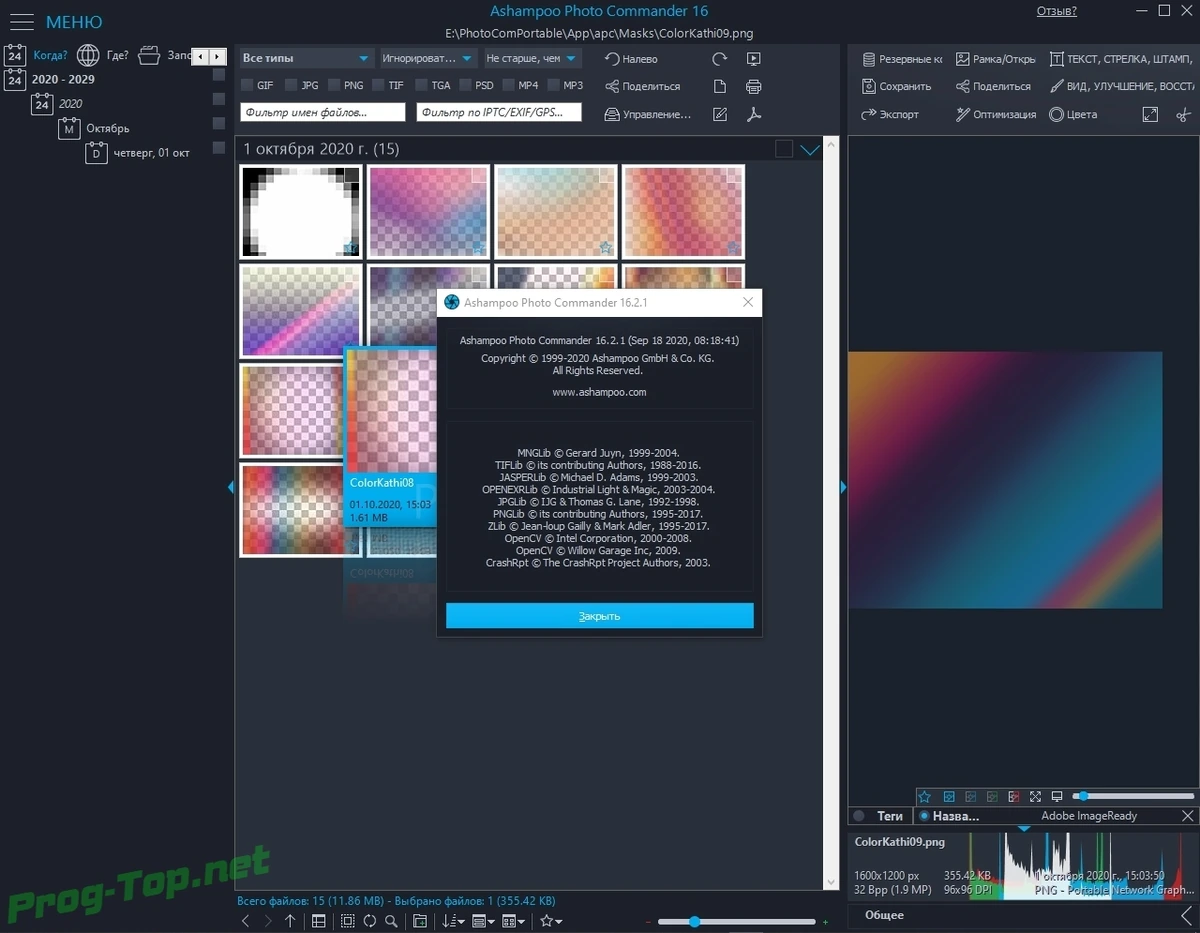Toggle the PNG filter checkbox
1200x933 pixels.
click(334, 86)
